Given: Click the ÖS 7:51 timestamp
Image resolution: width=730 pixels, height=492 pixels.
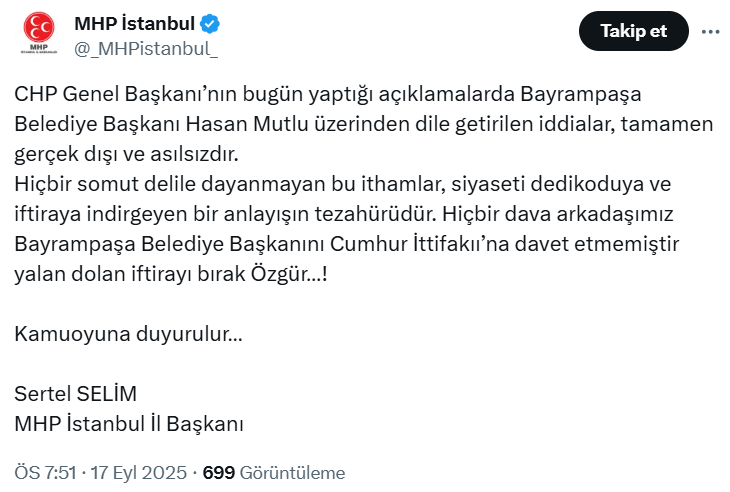Looking at the screenshot, I should click(45, 473).
